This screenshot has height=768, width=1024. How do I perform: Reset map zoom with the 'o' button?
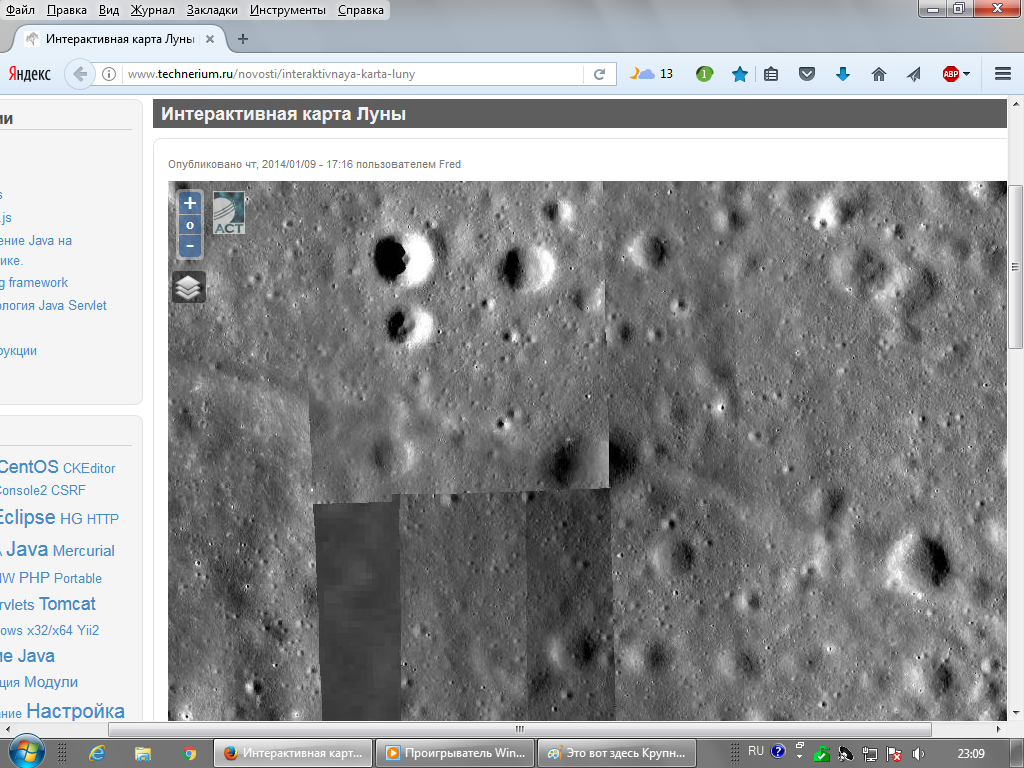(189, 225)
